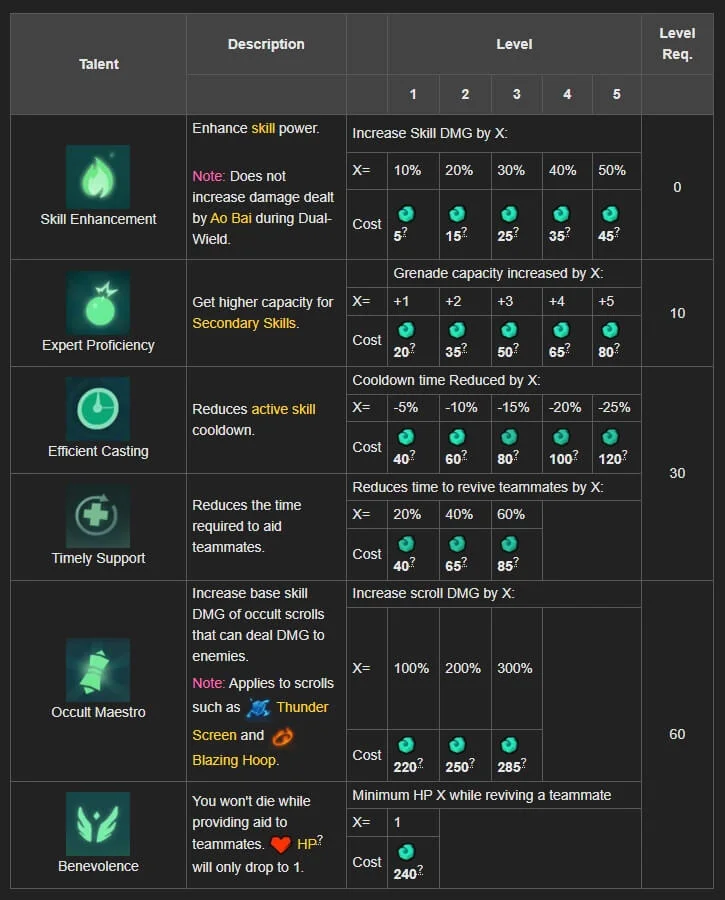The width and height of the screenshot is (725, 900).
Task: Click the Thunder Screen scroll icon
Action: [260, 708]
